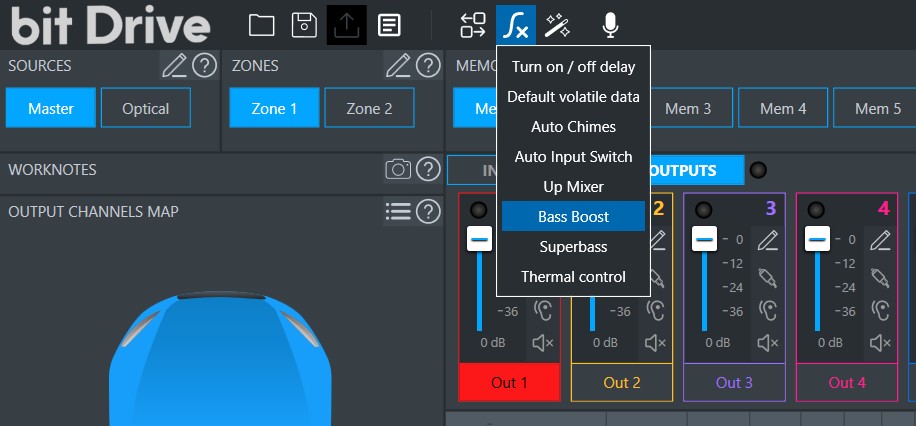Click the Out 2 channel label
This screenshot has height=426, width=916.
point(622,382)
